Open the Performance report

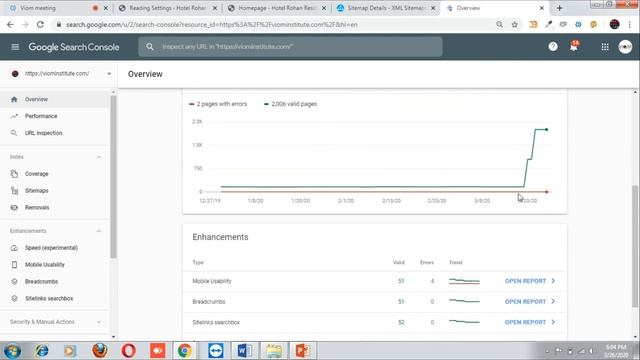pos(55,116)
